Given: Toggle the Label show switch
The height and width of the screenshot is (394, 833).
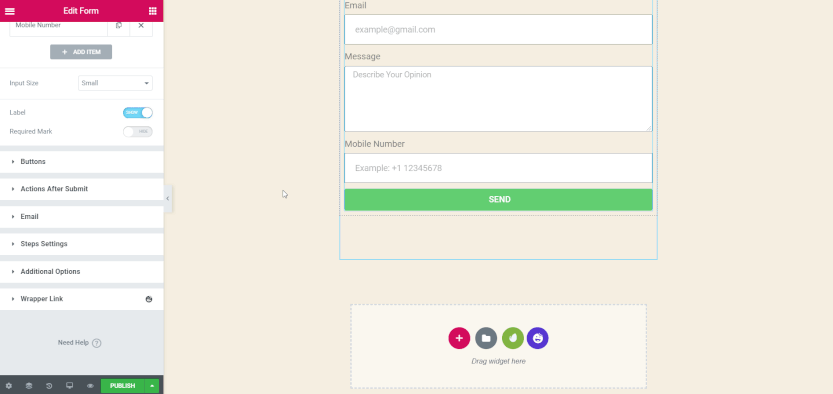Looking at the screenshot, I should coord(138,113).
